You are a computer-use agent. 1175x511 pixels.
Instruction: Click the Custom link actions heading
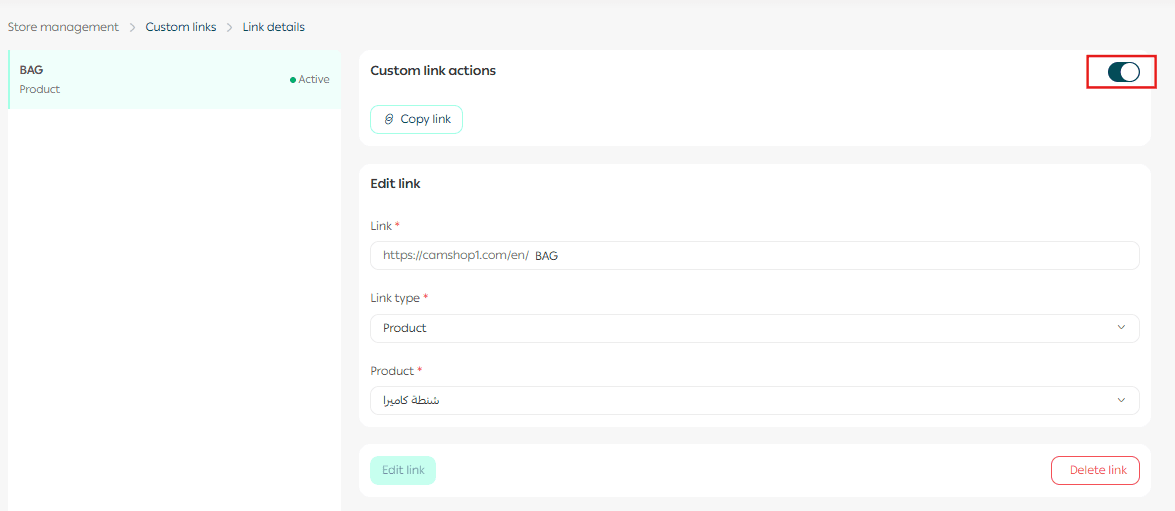433,71
